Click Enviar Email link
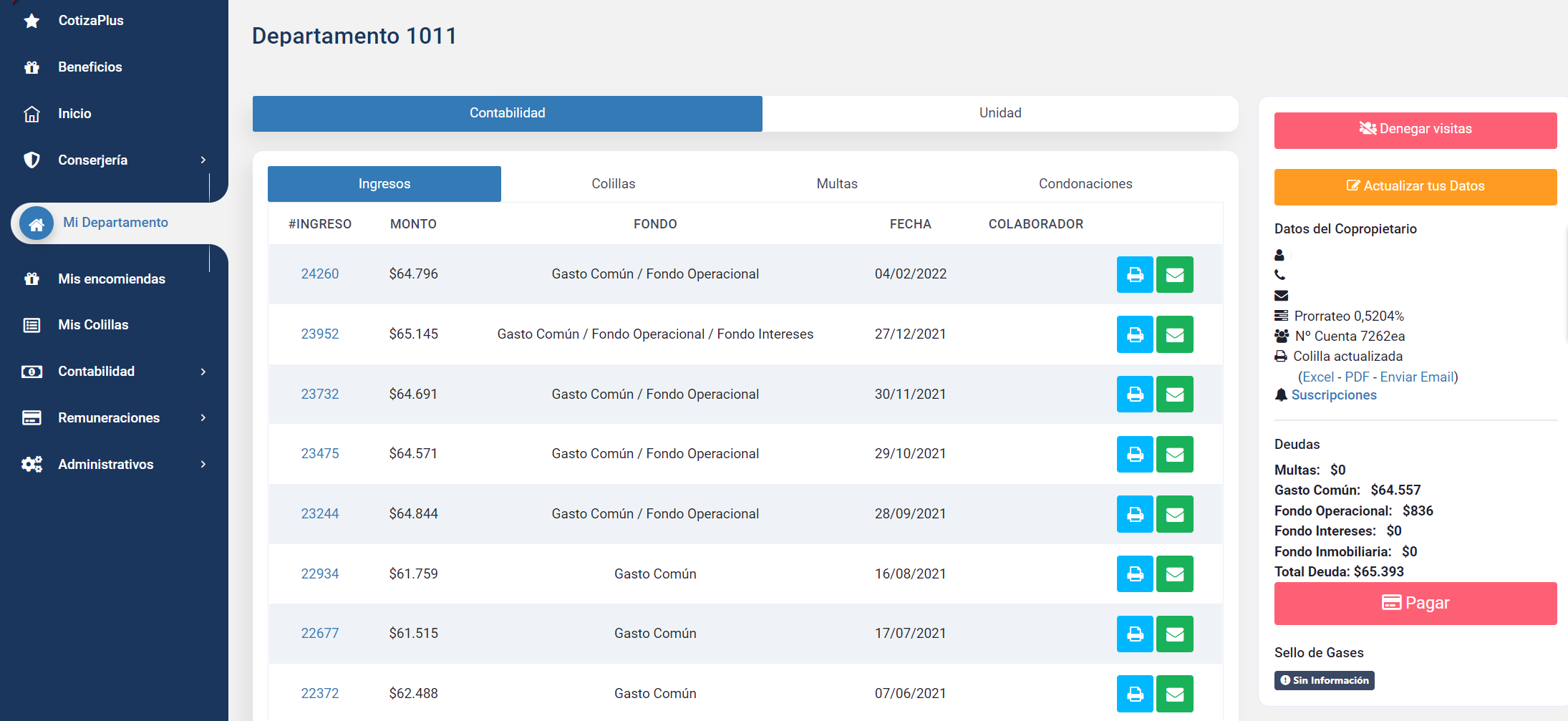Screen dimensions: 1568x721 pyautogui.click(x=1417, y=377)
